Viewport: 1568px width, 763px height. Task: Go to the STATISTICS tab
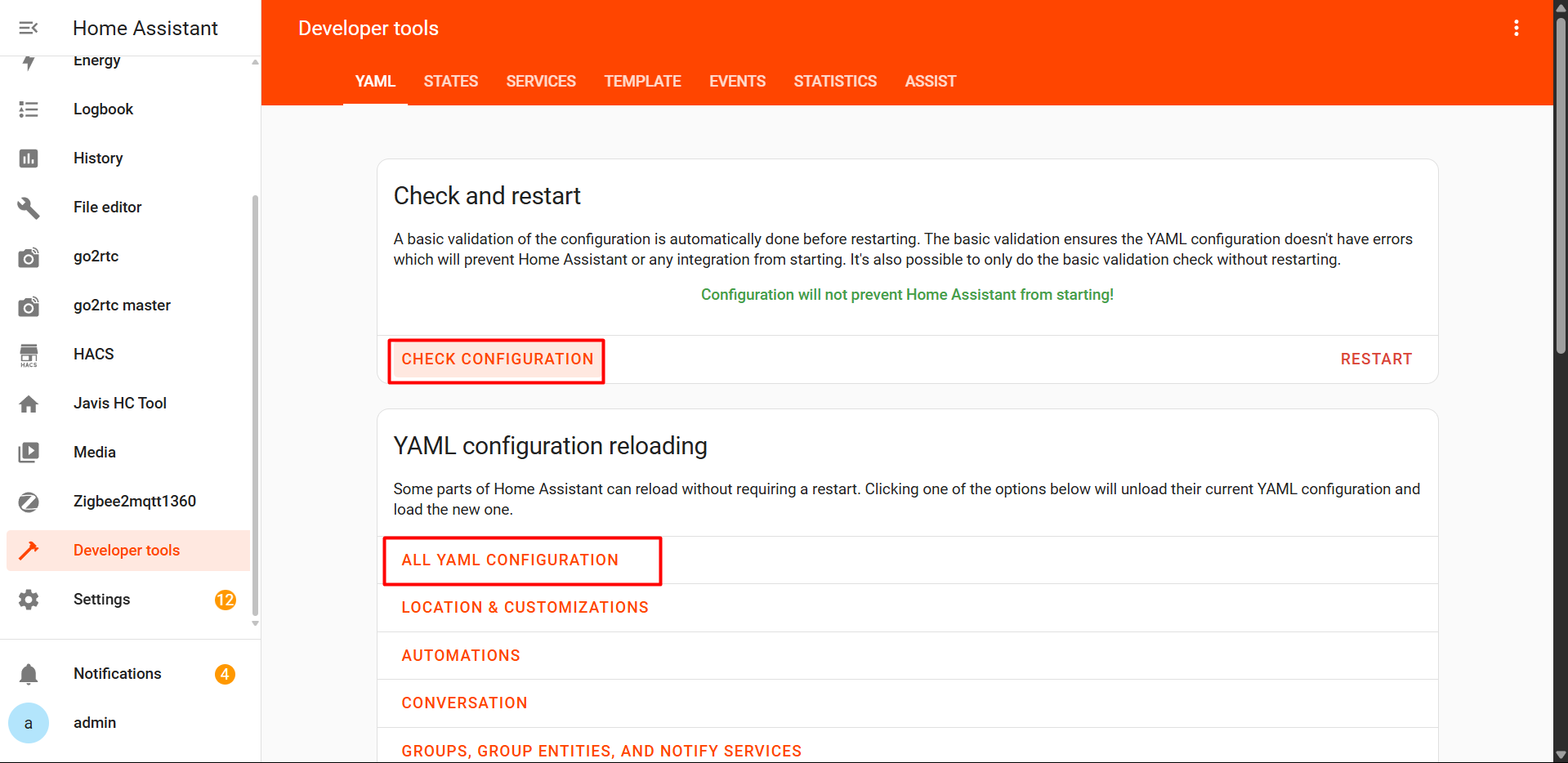pos(835,81)
